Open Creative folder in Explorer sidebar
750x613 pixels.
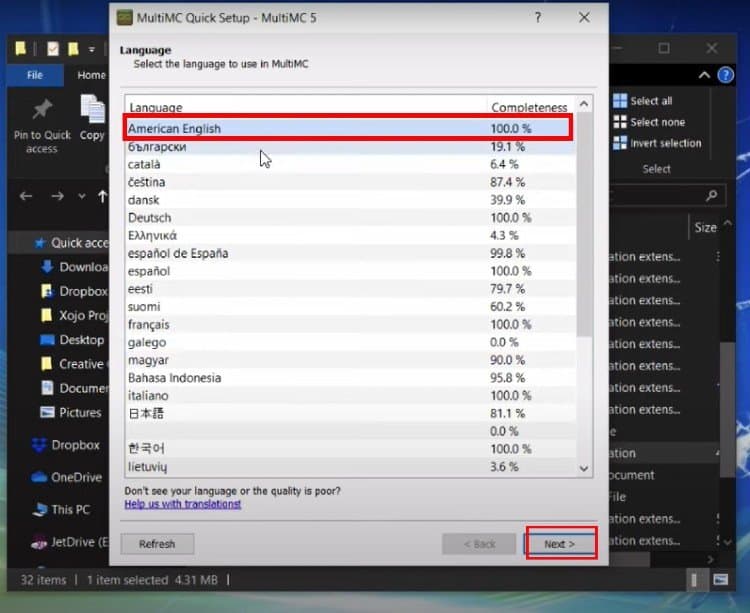click(x=75, y=364)
